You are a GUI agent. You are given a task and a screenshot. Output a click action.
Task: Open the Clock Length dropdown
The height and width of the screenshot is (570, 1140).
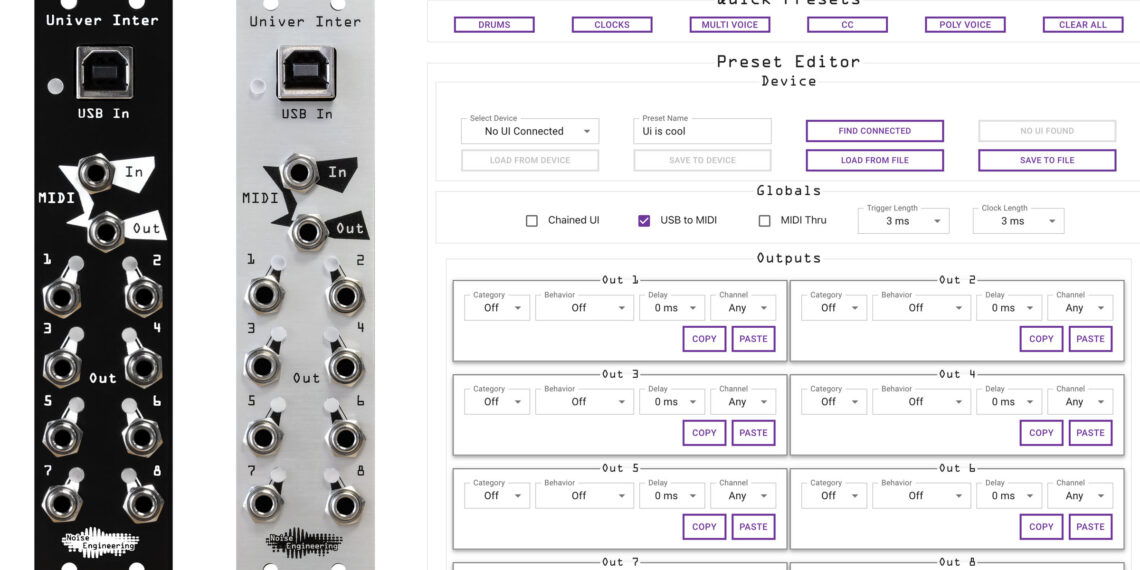pos(1018,221)
